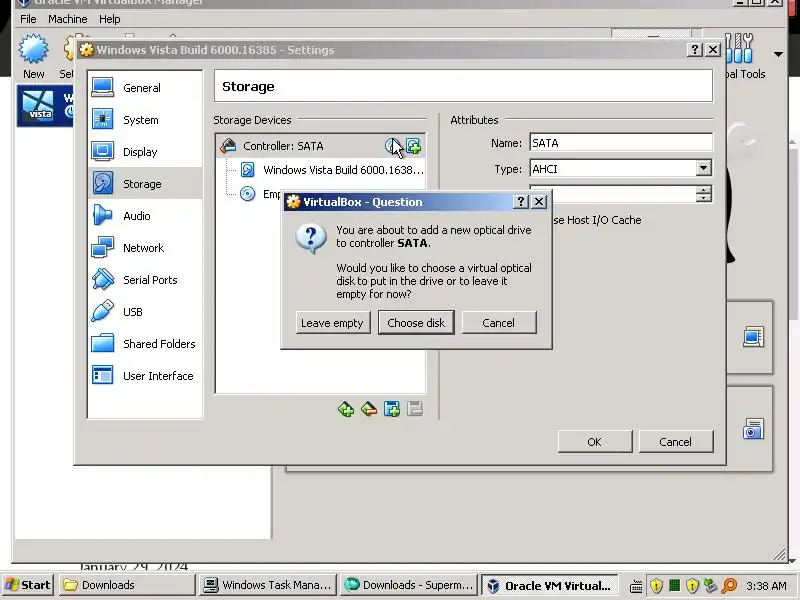Click the green square icon in system tray
This screenshot has height=600, width=800.
click(674, 585)
